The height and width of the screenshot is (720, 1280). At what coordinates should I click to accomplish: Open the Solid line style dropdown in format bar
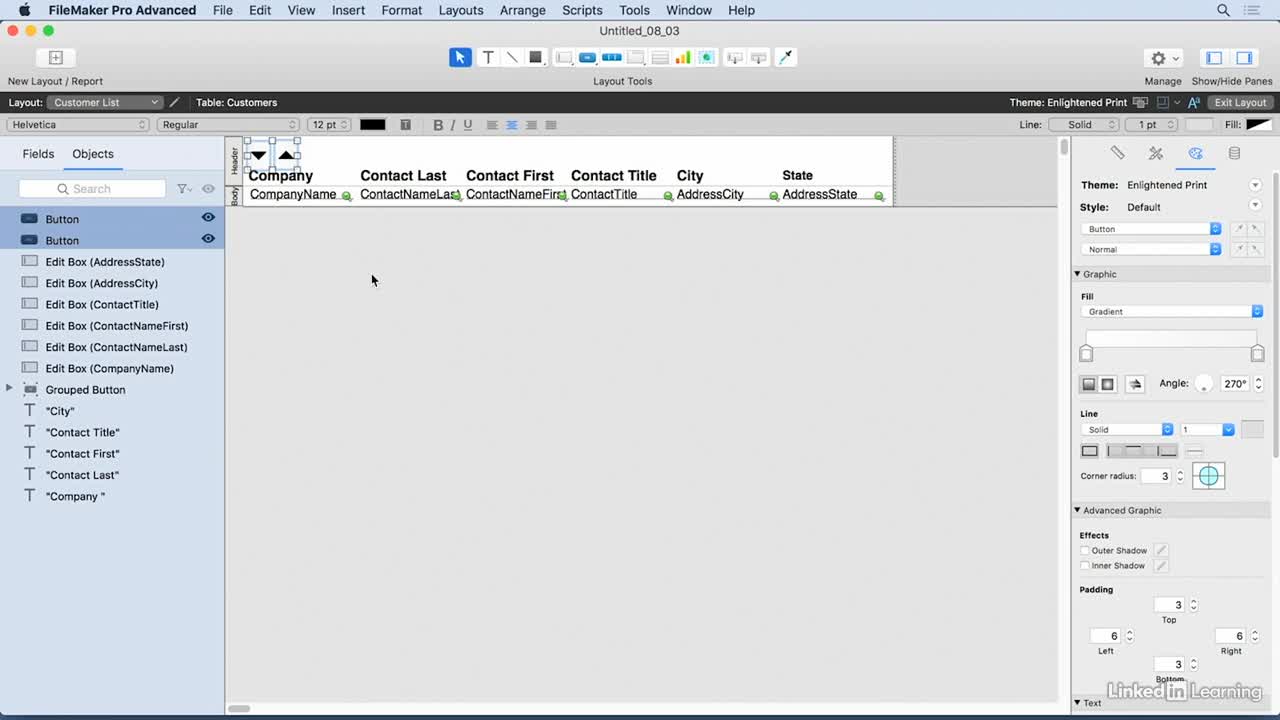click(x=1083, y=125)
